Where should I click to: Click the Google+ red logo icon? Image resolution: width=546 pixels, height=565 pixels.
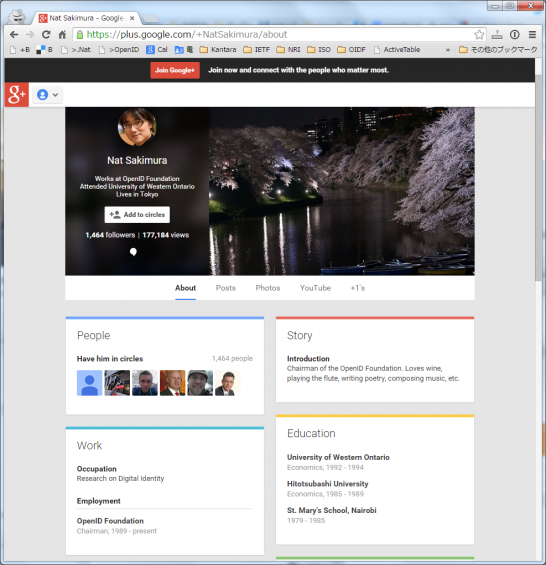(x=17, y=94)
